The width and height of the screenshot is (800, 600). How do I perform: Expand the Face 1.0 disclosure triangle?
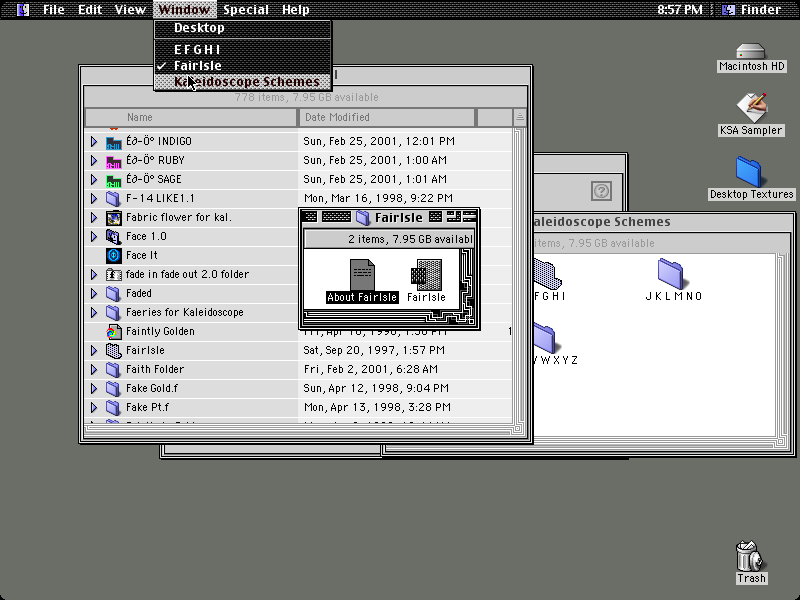click(x=94, y=236)
